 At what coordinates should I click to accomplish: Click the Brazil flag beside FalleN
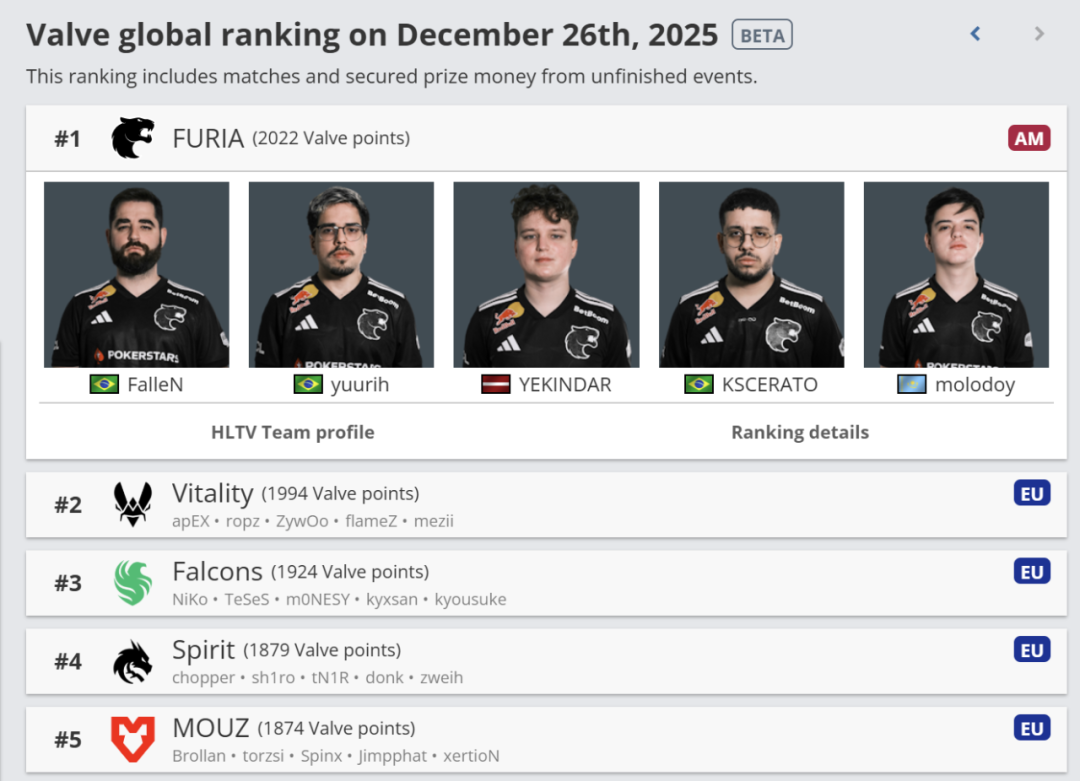pyautogui.click(x=104, y=384)
